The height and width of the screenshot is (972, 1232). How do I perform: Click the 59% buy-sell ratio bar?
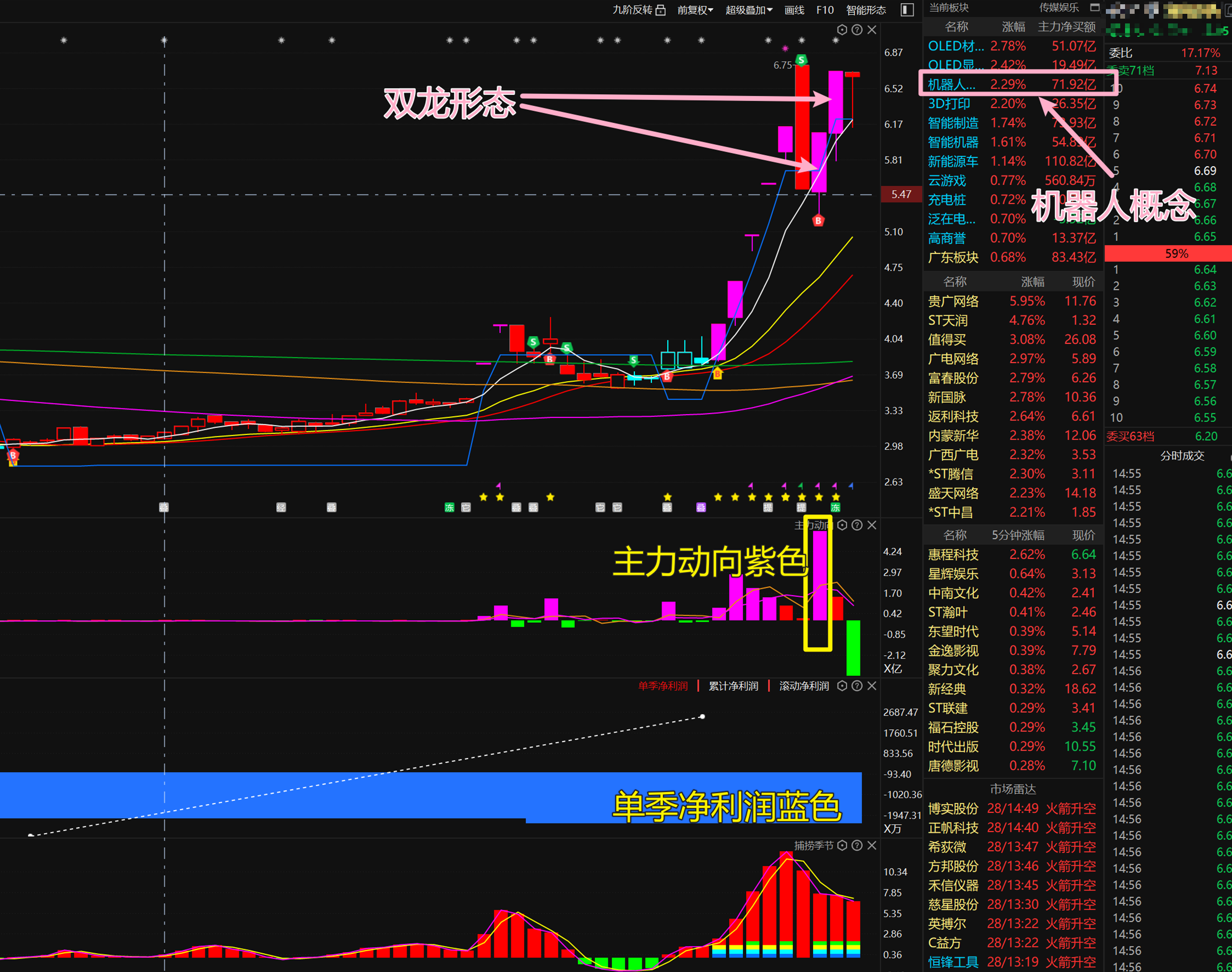[x=1168, y=253]
